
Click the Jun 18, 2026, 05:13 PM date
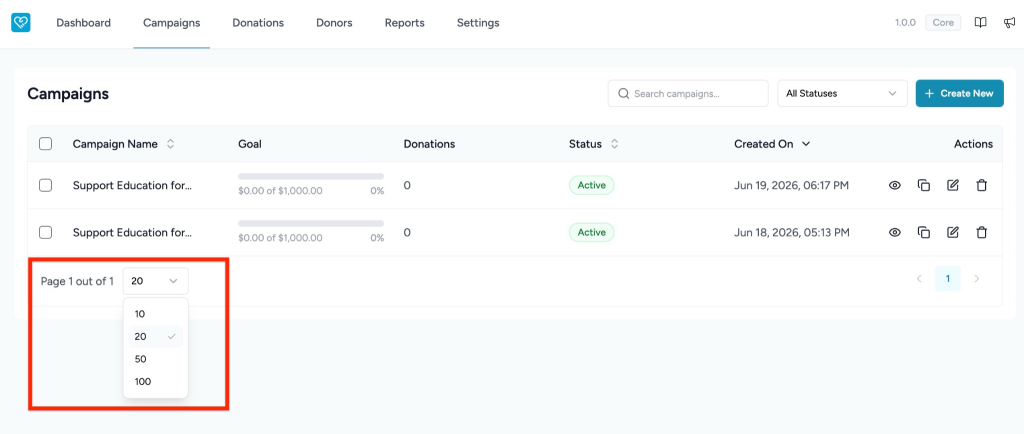pos(792,232)
